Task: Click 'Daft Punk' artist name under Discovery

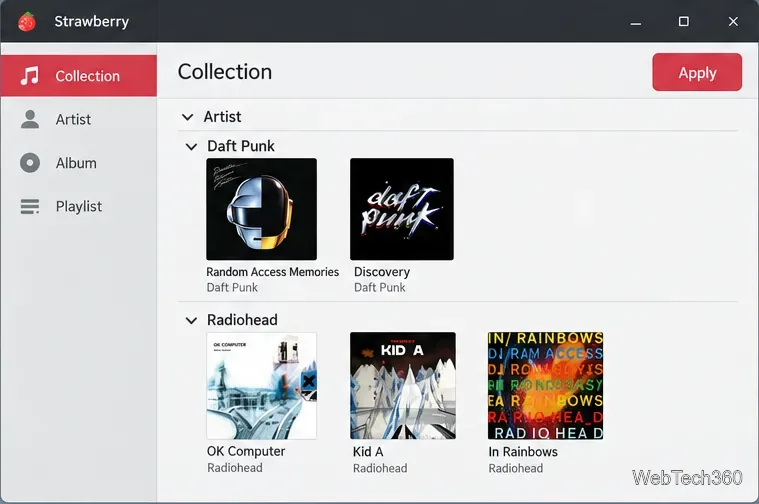Action: (380, 288)
